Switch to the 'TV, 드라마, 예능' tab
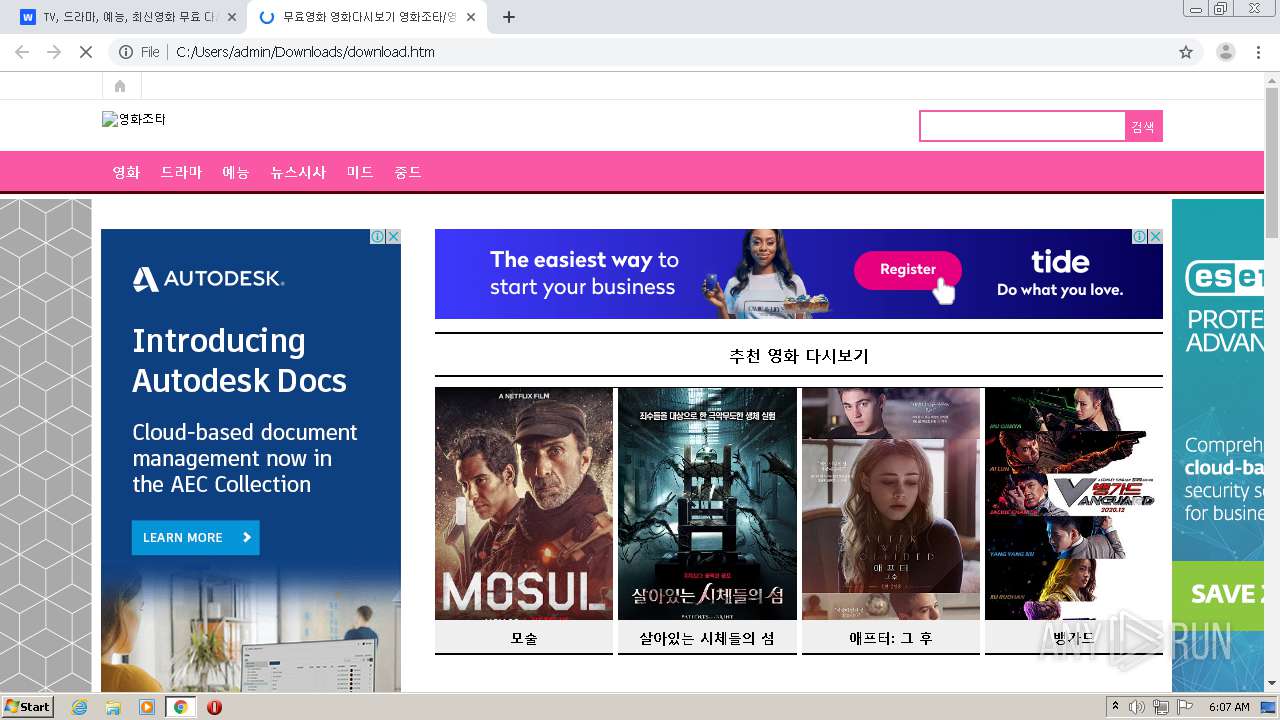The height and width of the screenshot is (720, 1280). [128, 17]
